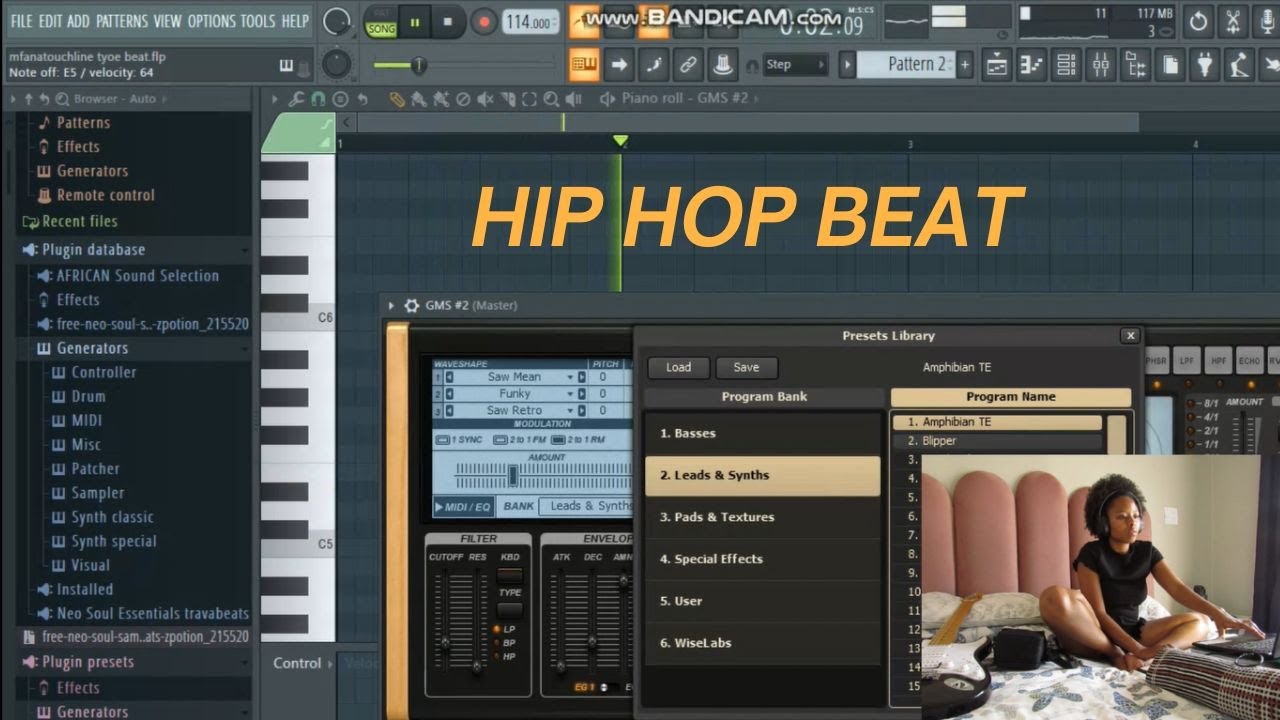This screenshot has width=1280, height=720.
Task: Click the browser search magnifier icon
Action: tap(62, 98)
